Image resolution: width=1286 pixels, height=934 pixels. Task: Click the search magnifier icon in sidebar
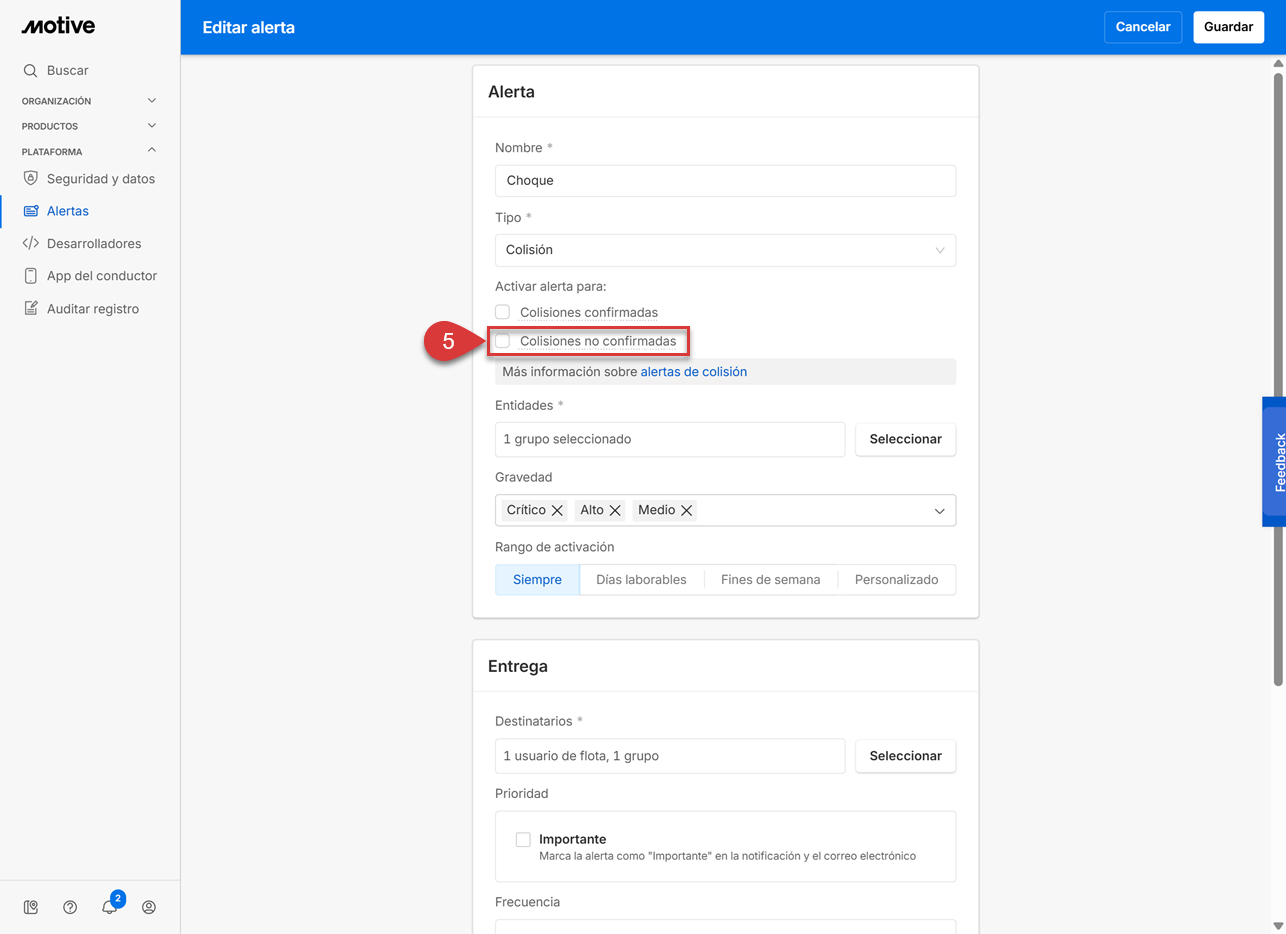(30, 71)
